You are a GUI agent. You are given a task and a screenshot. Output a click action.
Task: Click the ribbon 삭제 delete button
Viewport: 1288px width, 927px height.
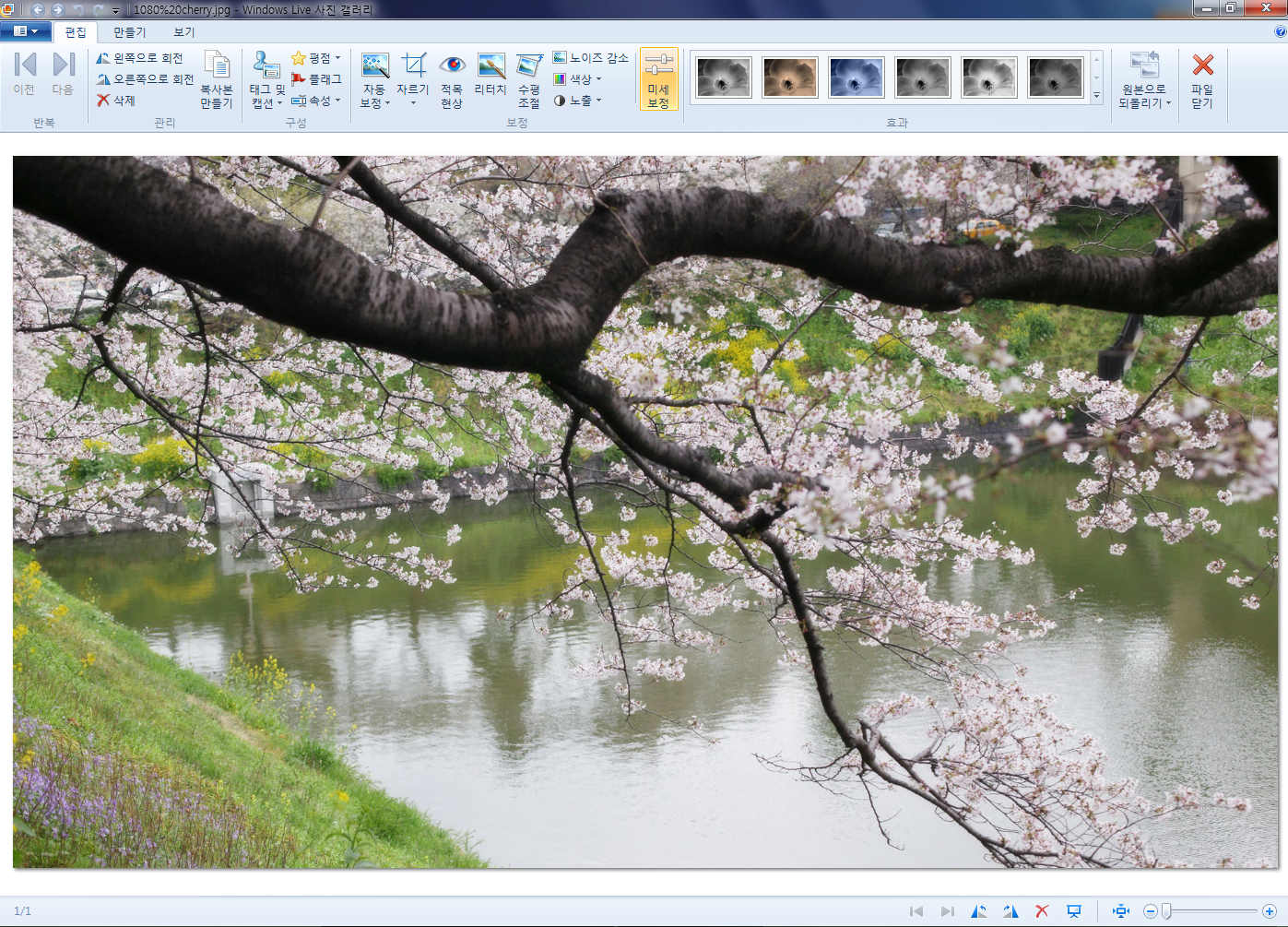[116, 101]
